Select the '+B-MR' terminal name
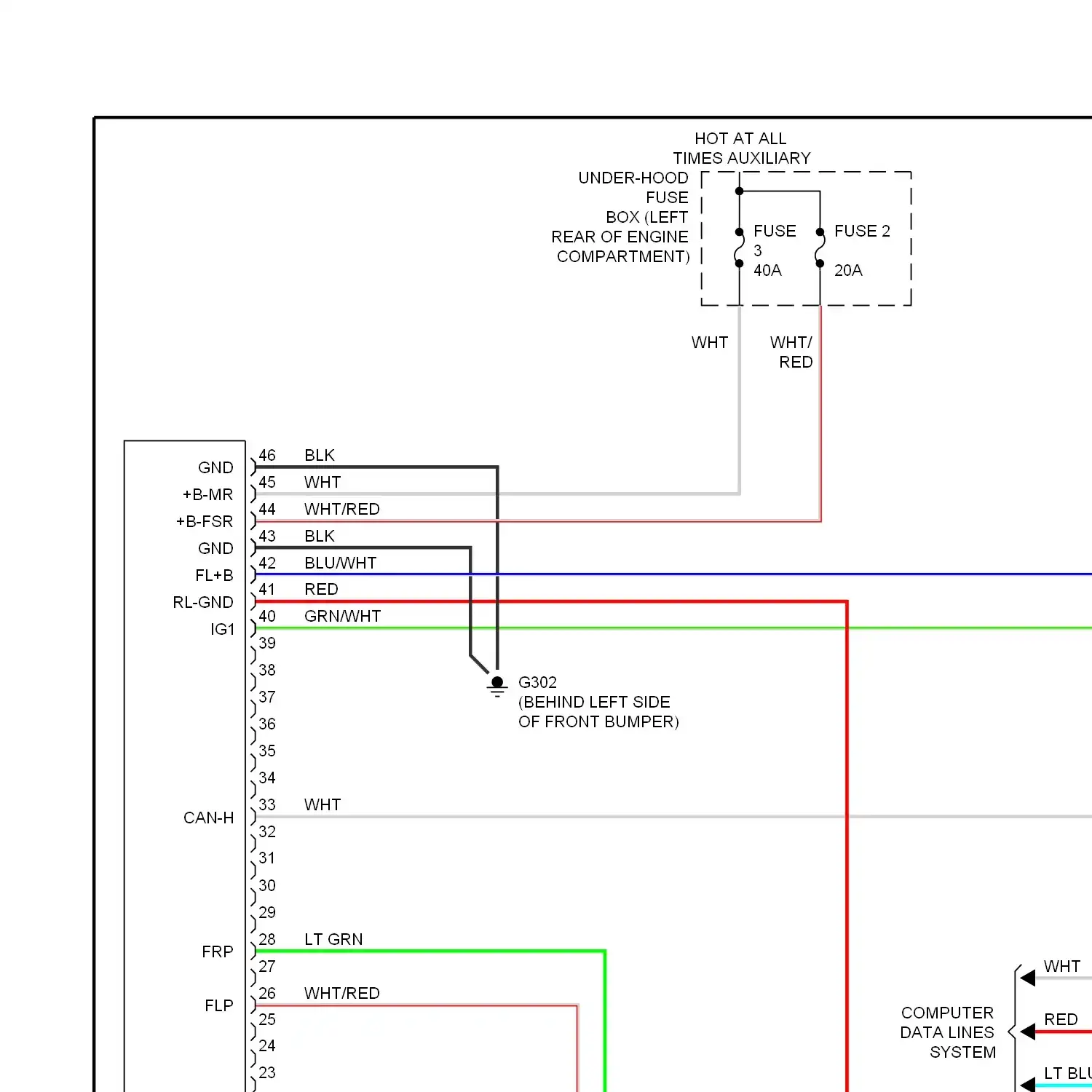This screenshot has width=1092, height=1092. (208, 494)
